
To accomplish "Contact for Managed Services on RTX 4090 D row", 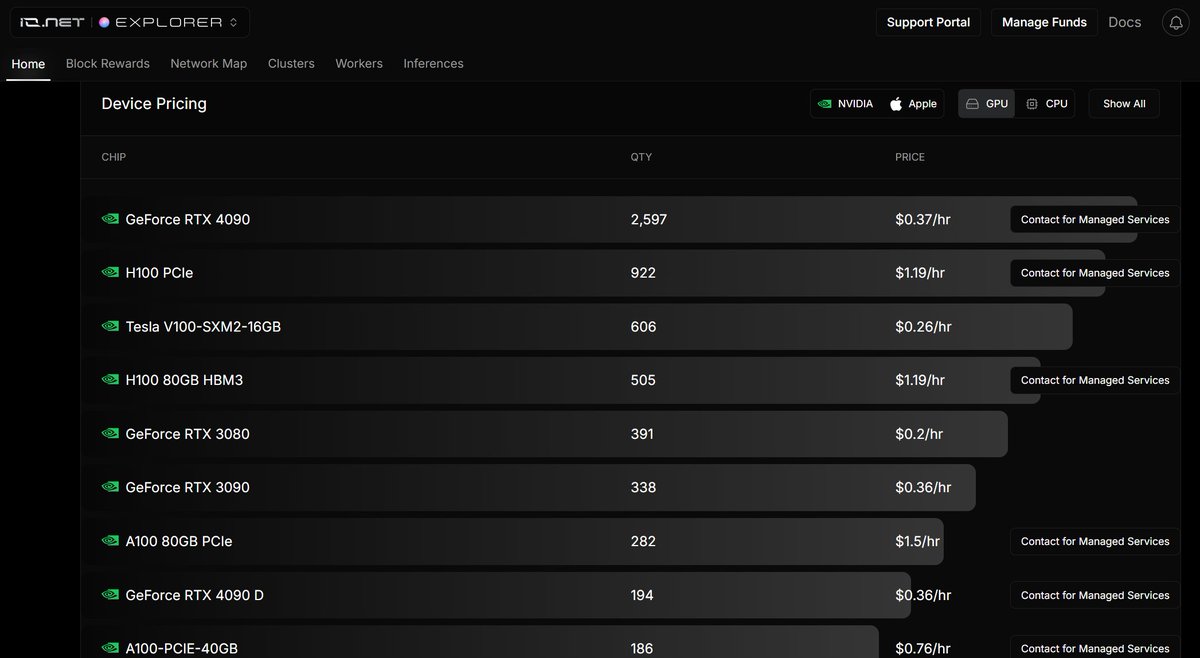I will coord(1095,595).
